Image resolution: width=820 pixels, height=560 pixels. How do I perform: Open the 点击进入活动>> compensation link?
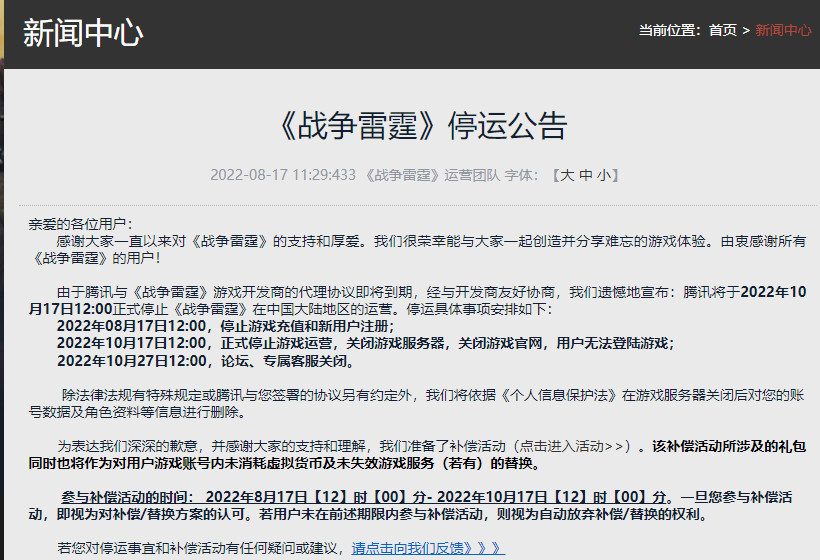click(x=571, y=446)
